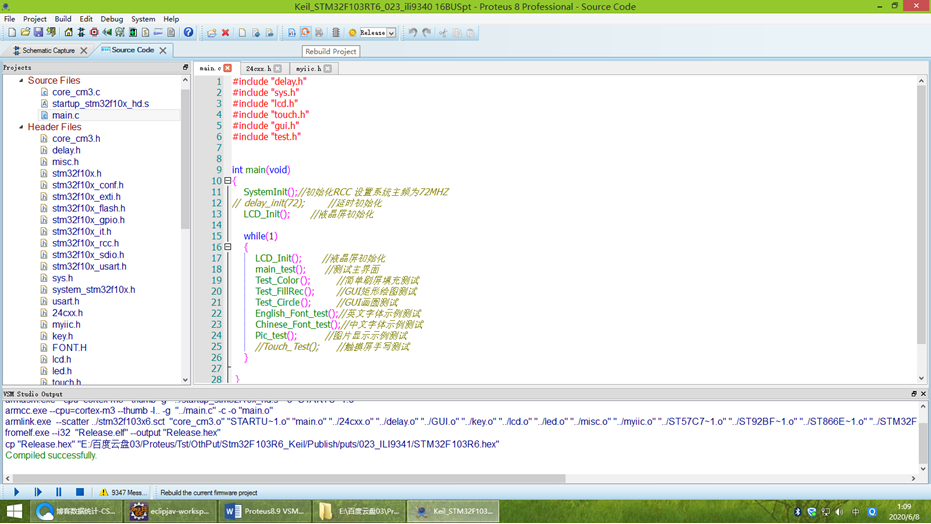Click the Cut scissors icon
The width and height of the screenshot is (931, 524).
[443, 33]
